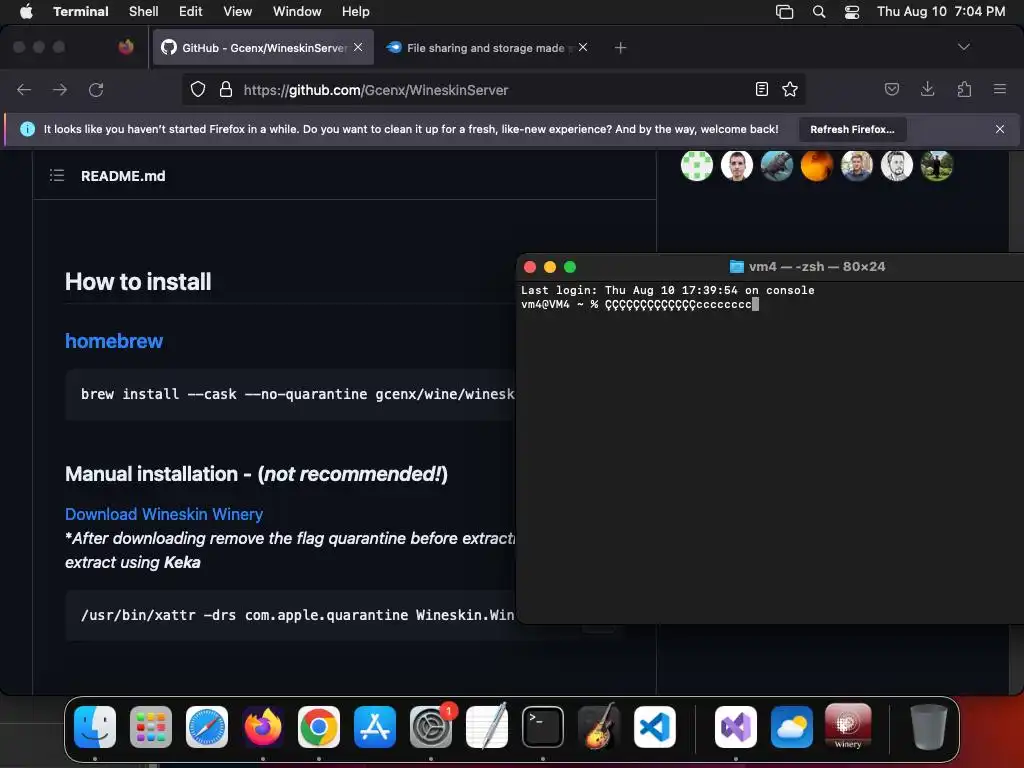Screen dimensions: 1024x768
Task: Click the Terminal window title vm4 -zsh
Action: tap(808, 266)
